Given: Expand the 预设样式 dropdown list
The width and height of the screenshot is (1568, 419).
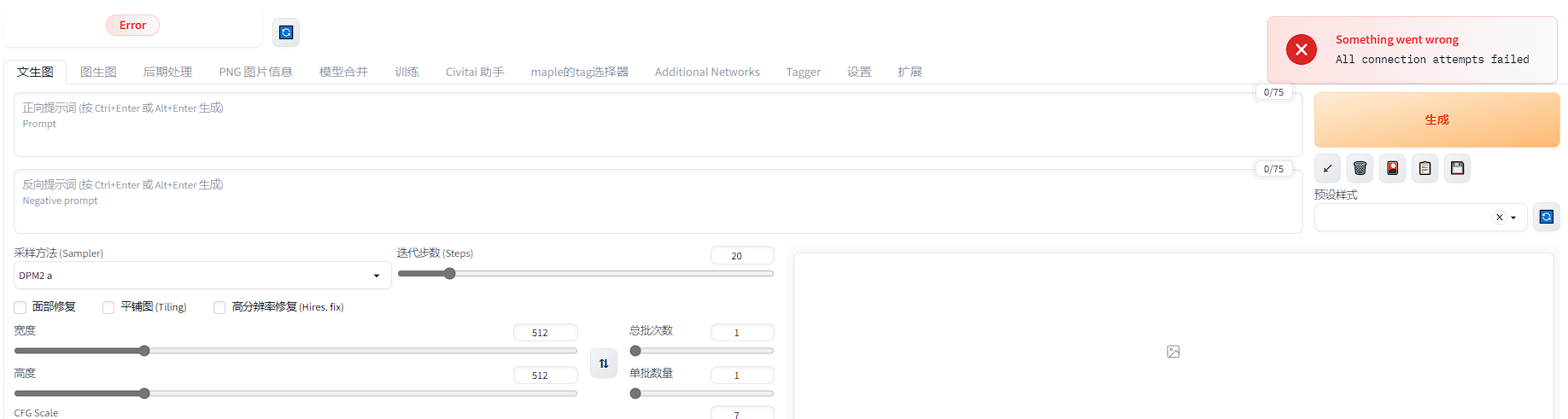Looking at the screenshot, I should 1513,218.
